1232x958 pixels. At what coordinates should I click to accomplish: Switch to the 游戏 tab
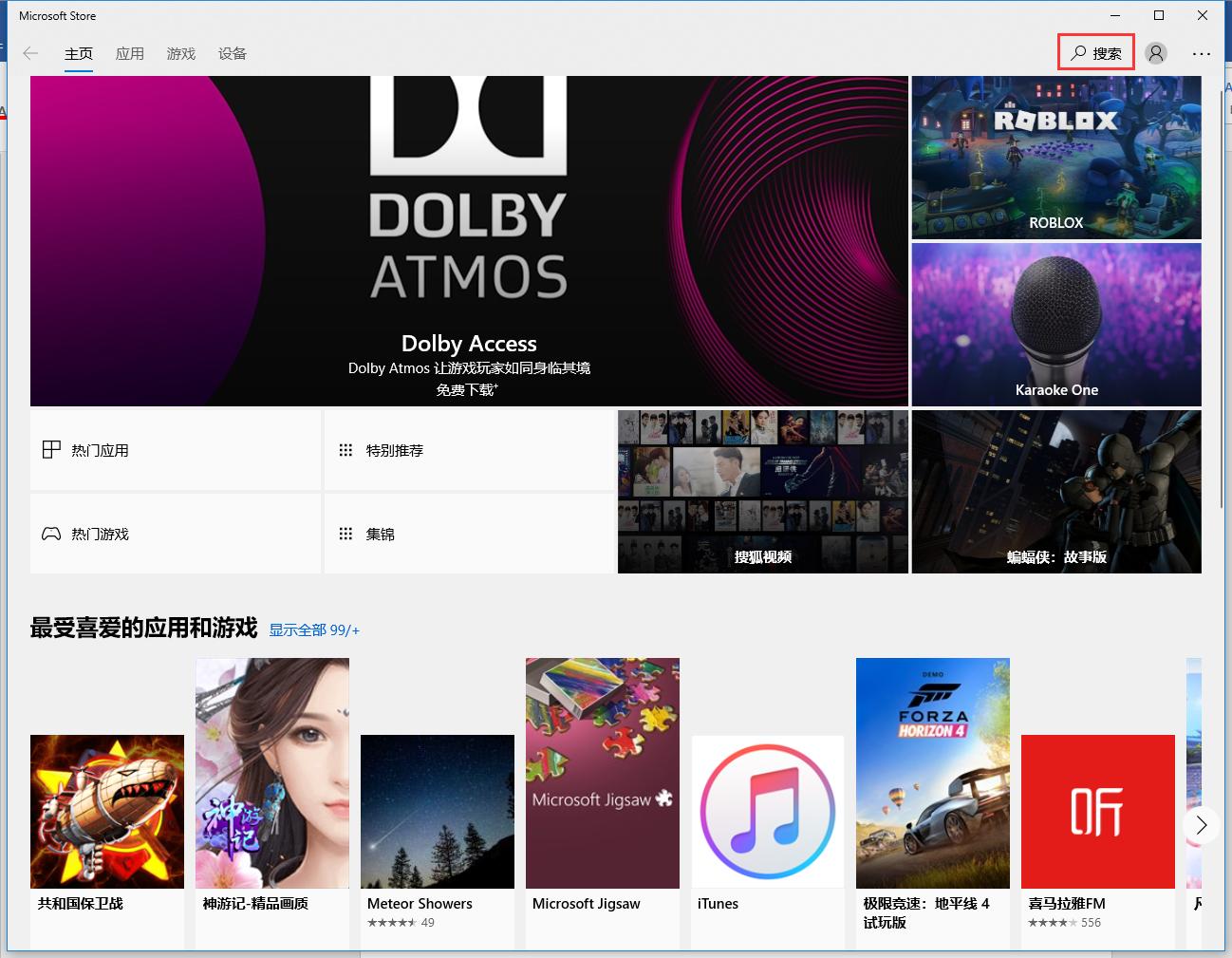click(180, 54)
